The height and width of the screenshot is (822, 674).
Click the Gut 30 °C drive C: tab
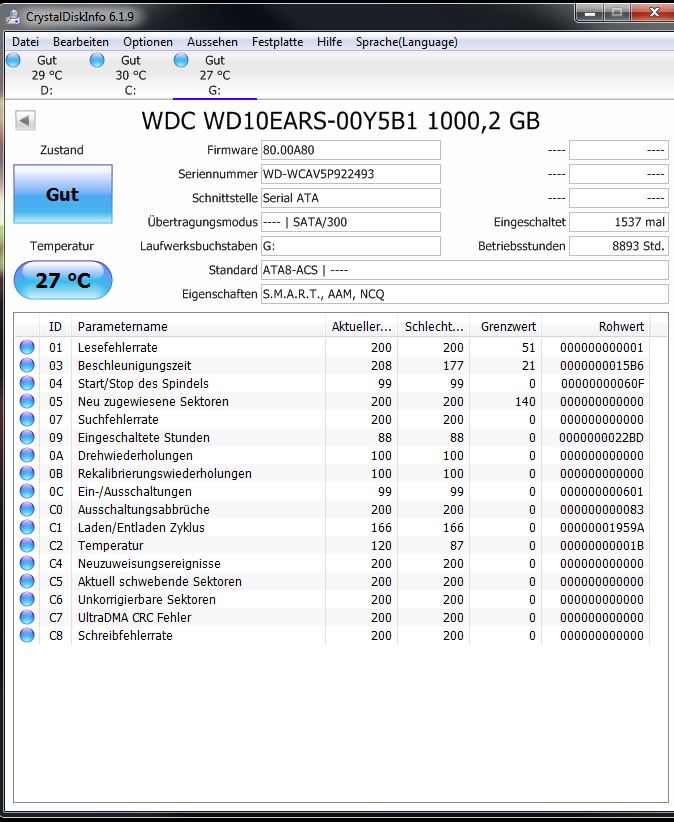point(131,75)
